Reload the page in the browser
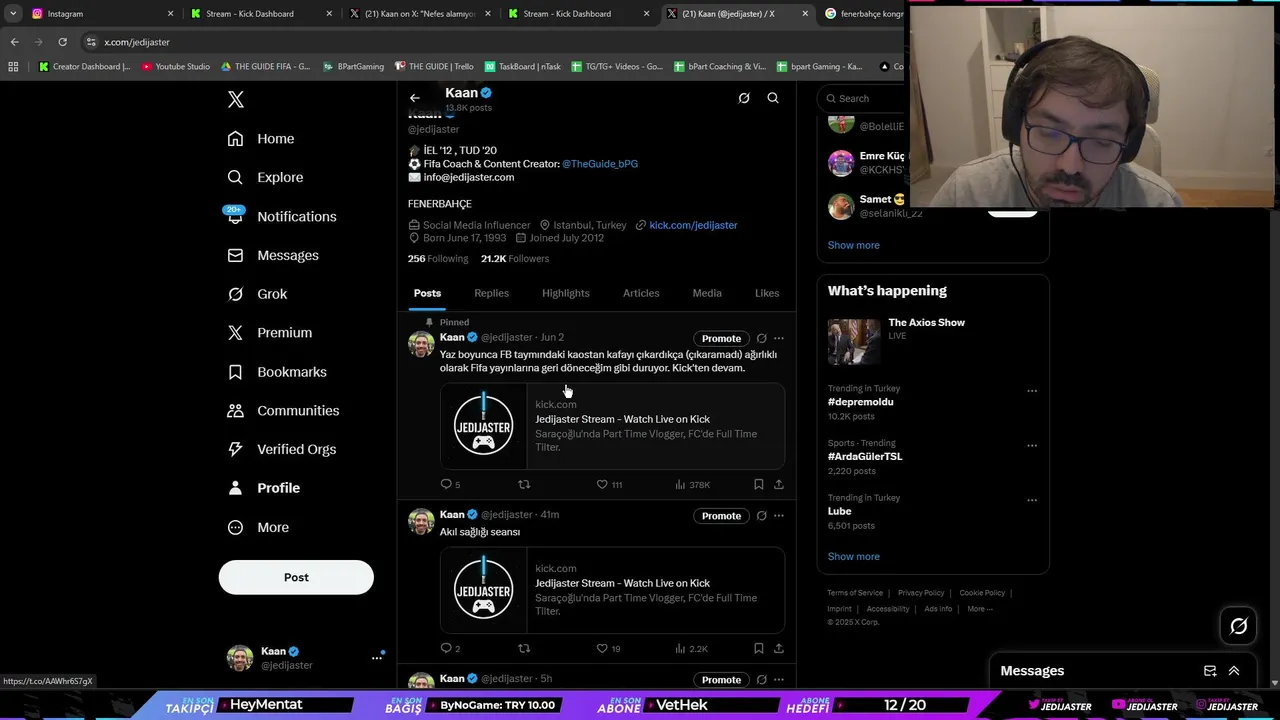Image resolution: width=1280 pixels, height=720 pixels. [62, 42]
